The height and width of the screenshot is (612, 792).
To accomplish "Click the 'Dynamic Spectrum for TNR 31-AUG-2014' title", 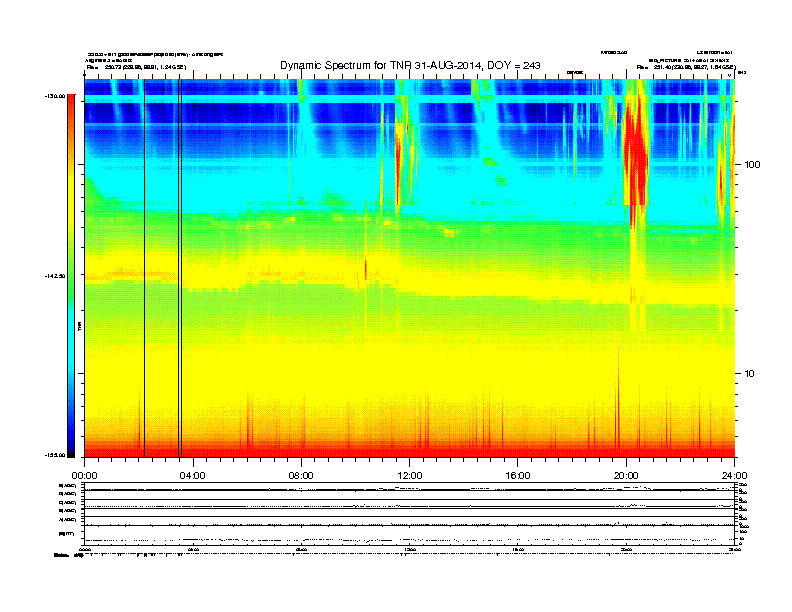I will 410,66.
